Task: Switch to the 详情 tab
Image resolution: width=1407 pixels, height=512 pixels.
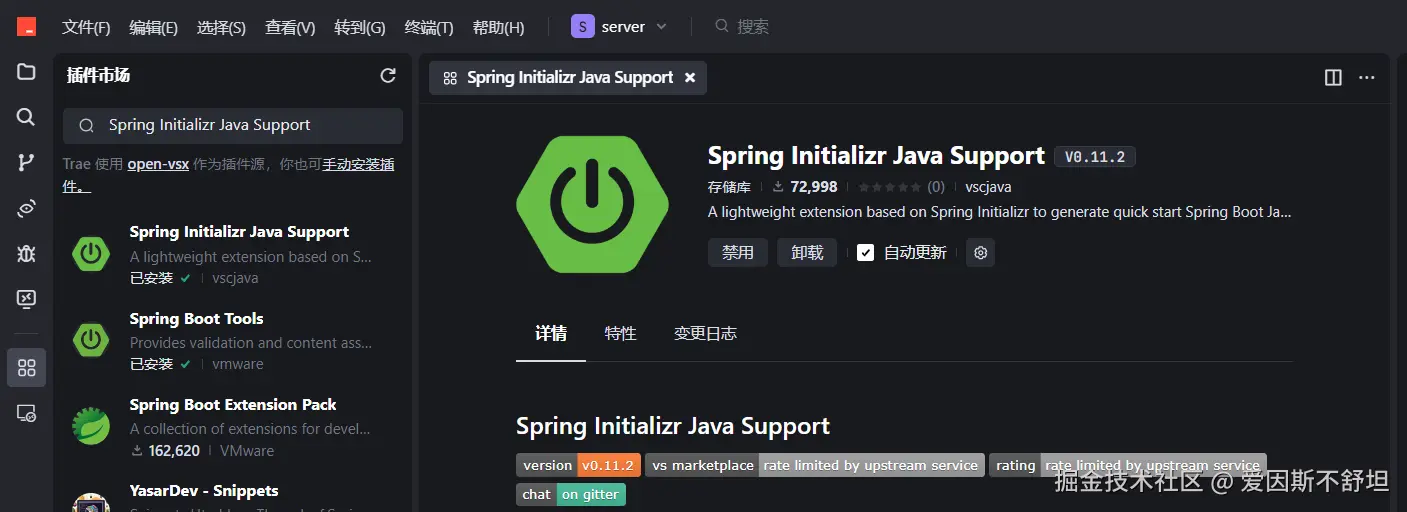Action: [x=551, y=333]
